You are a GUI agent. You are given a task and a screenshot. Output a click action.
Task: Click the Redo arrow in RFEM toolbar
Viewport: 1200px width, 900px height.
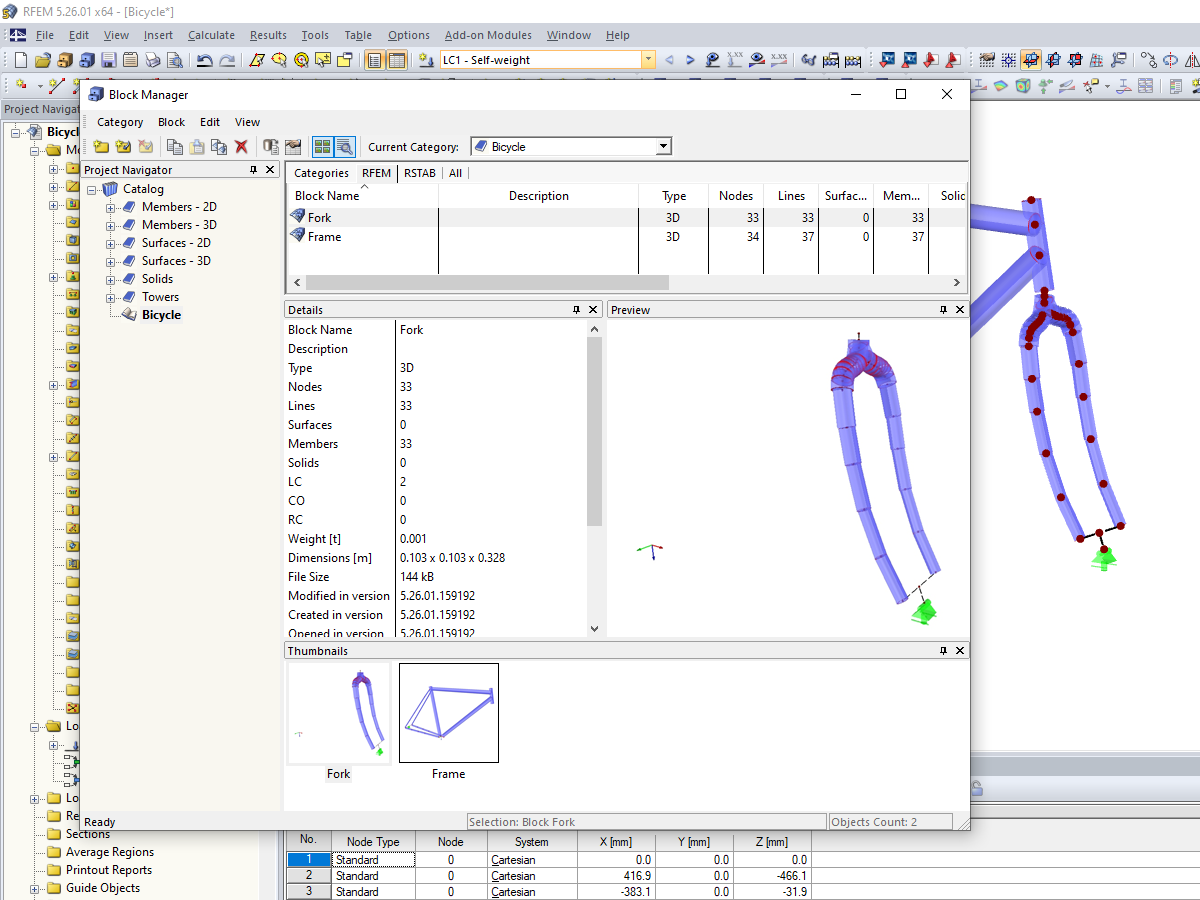point(228,60)
